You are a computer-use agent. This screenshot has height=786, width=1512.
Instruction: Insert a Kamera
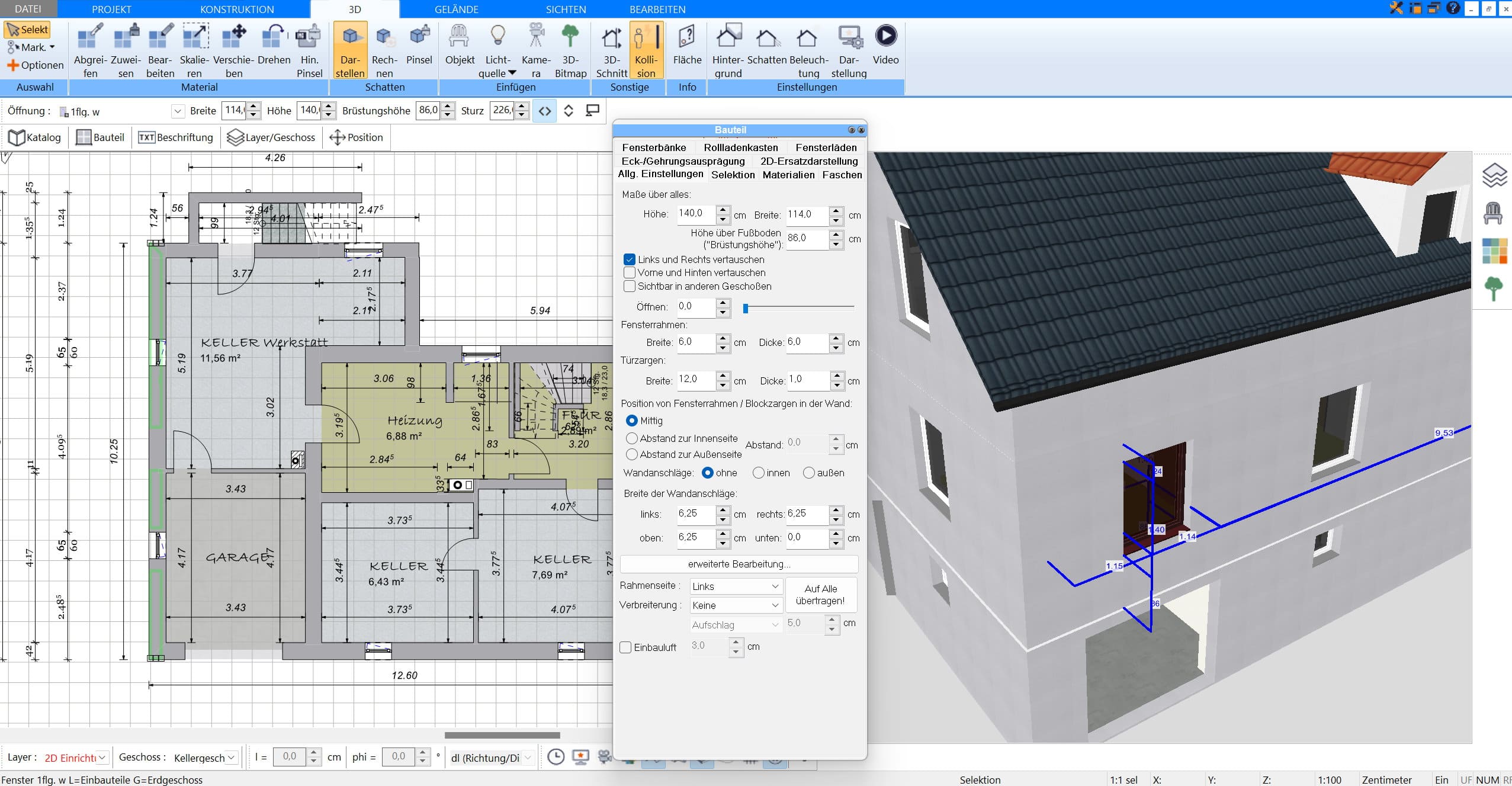[x=536, y=51]
